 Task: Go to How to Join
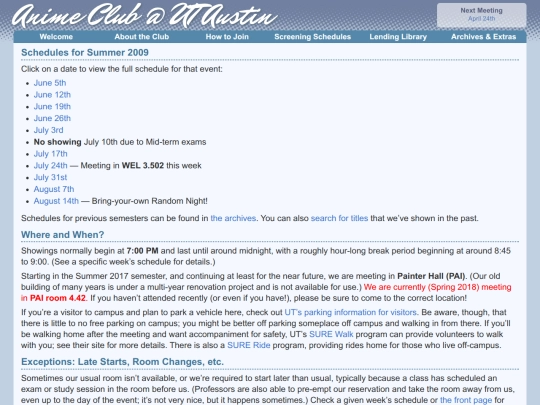[227, 37]
